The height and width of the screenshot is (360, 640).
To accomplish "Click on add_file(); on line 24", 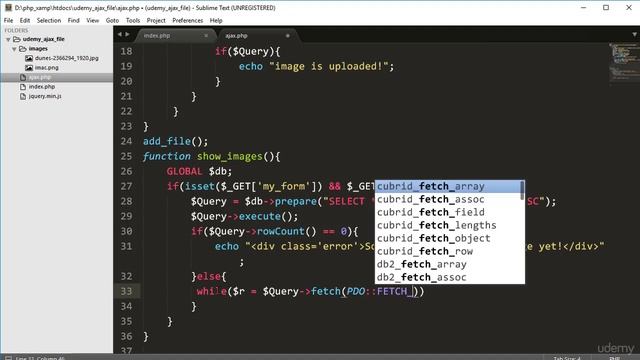I will (x=176, y=141).
